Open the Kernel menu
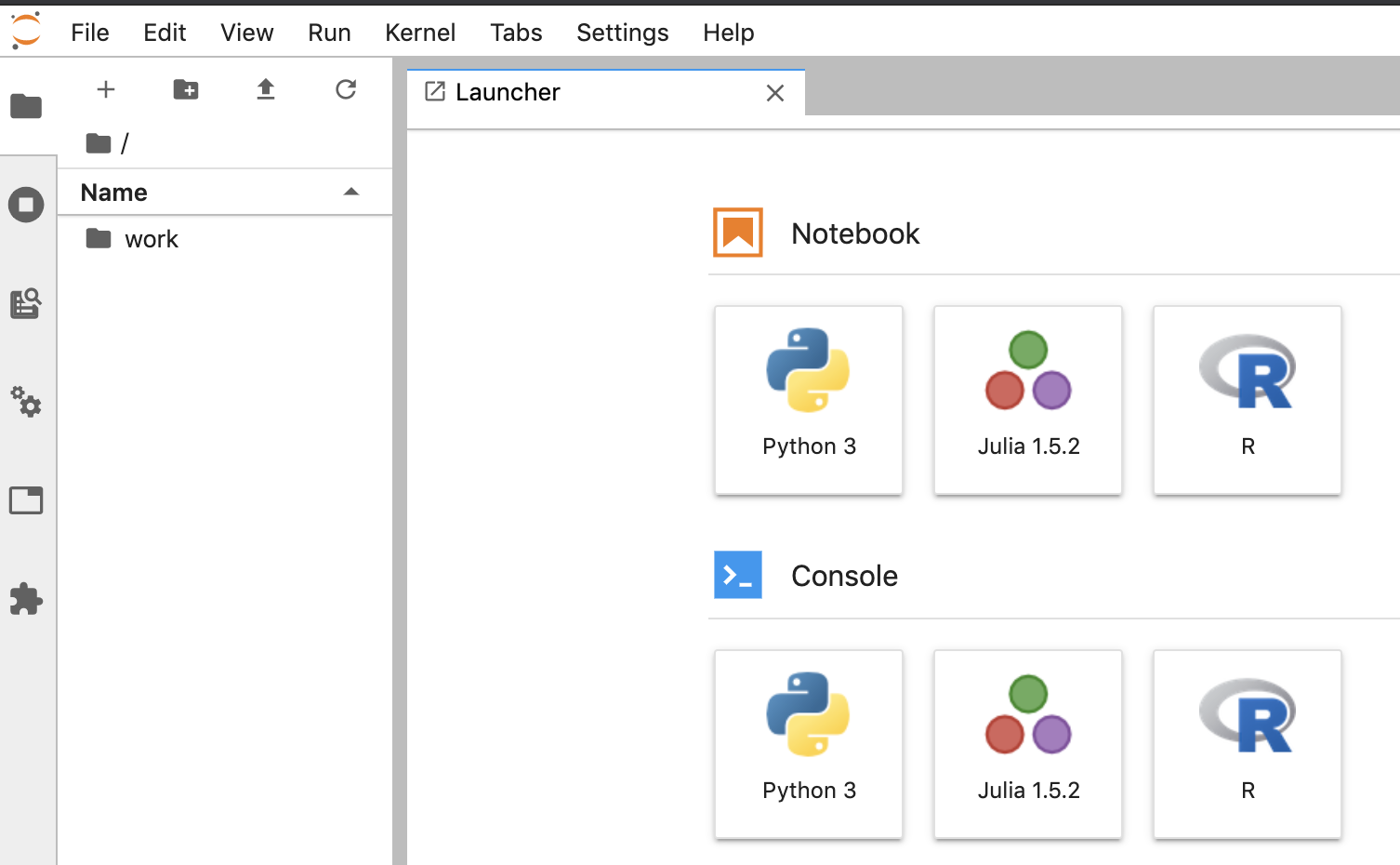 [420, 33]
